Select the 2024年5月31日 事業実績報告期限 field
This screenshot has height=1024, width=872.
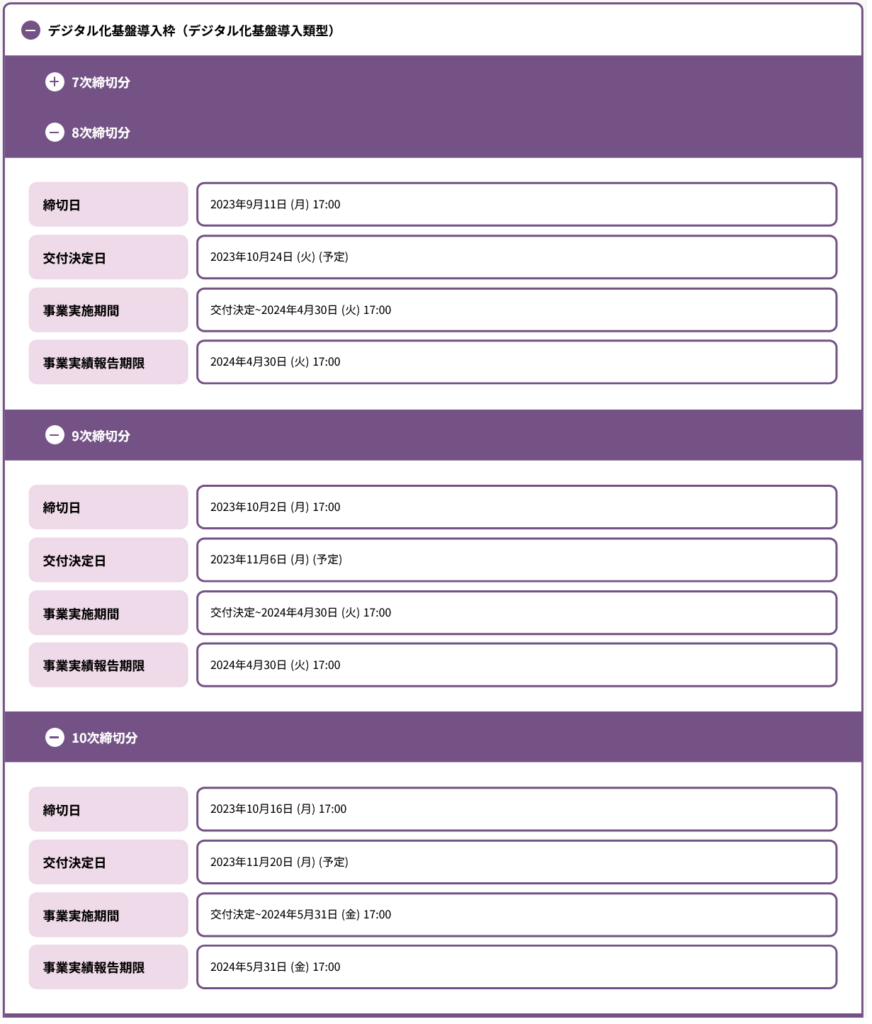coord(517,967)
